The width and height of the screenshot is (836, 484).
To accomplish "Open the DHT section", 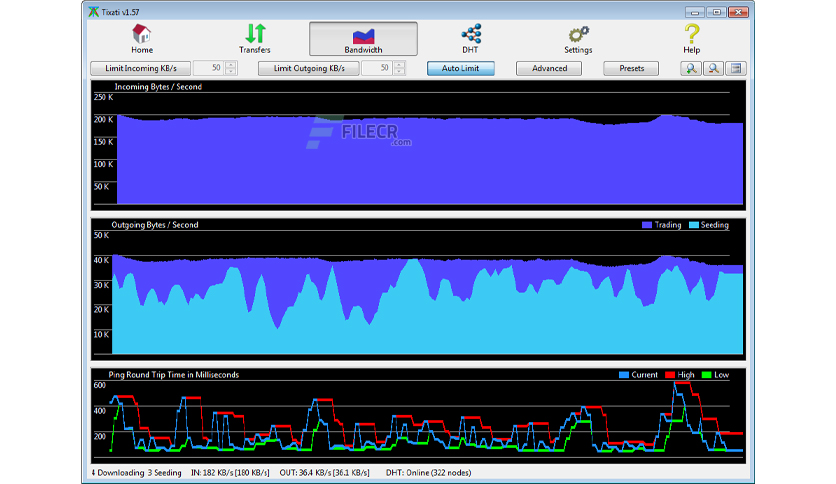I will (x=470, y=39).
